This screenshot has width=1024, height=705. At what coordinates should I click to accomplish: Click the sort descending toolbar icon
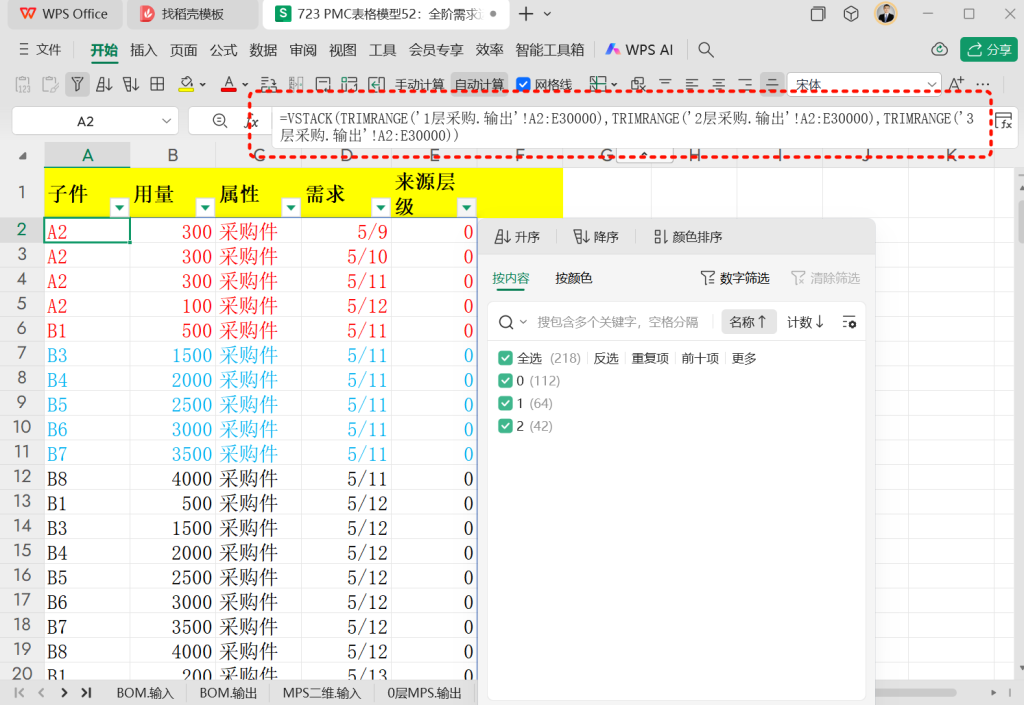point(131,84)
